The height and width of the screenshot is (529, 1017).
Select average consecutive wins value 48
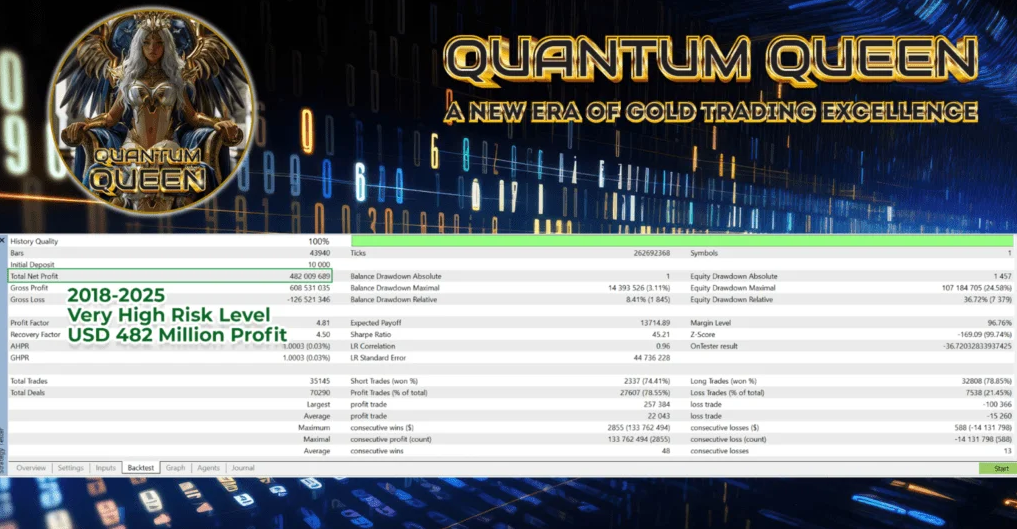(665, 451)
